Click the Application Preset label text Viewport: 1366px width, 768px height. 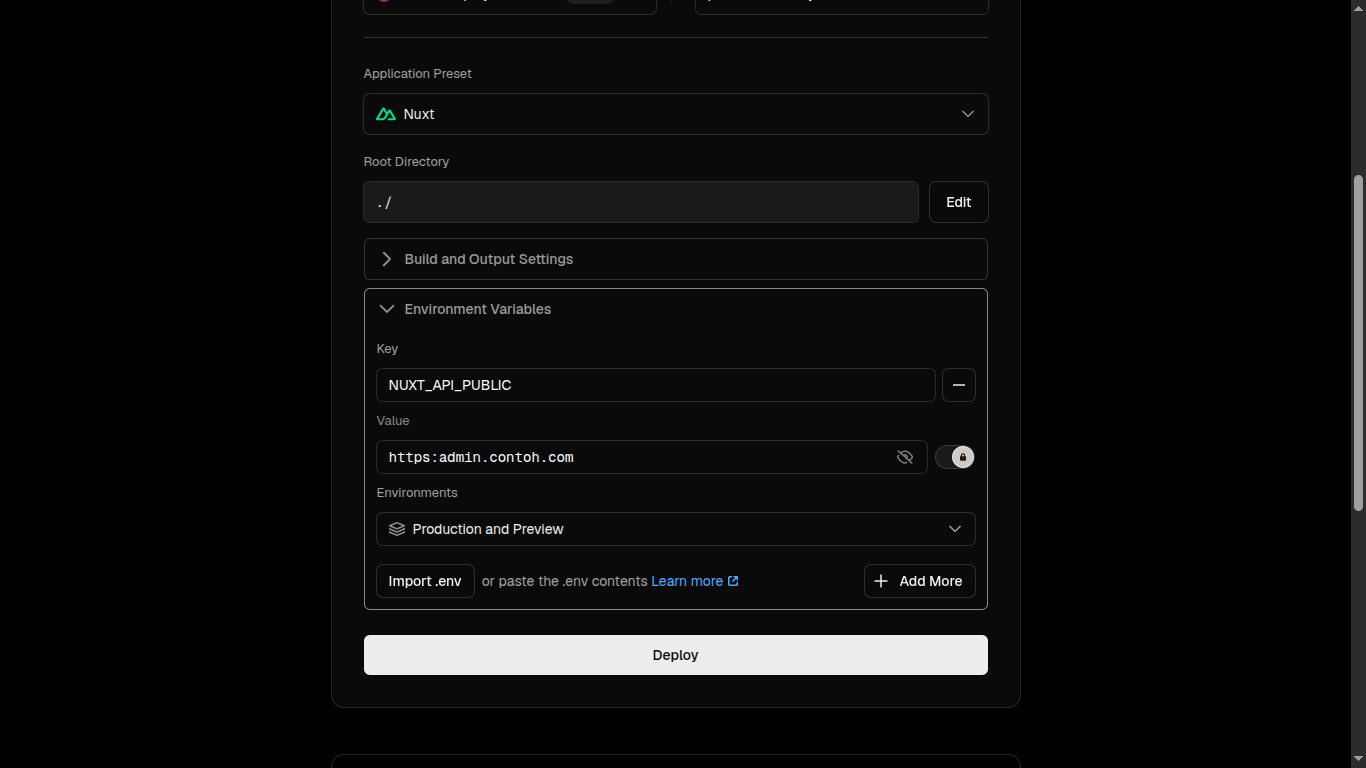tap(418, 74)
